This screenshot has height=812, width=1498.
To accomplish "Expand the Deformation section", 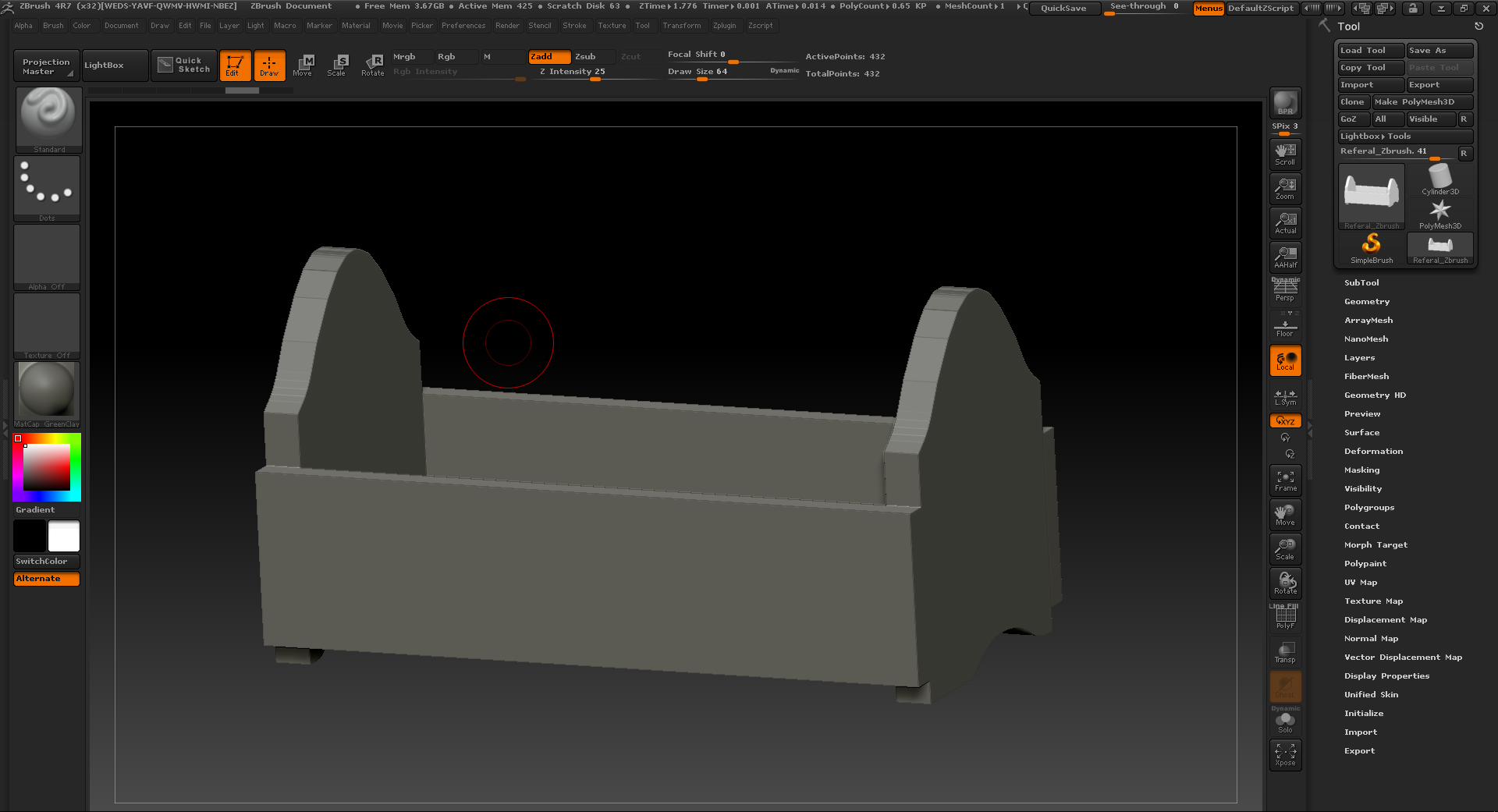I will click(x=1373, y=452).
